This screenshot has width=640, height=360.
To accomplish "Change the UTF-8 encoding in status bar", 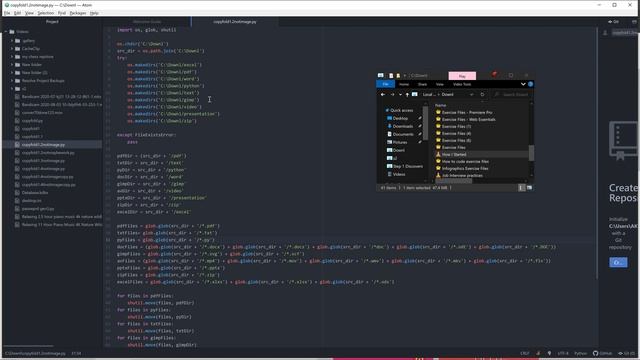I will (x=563, y=353).
